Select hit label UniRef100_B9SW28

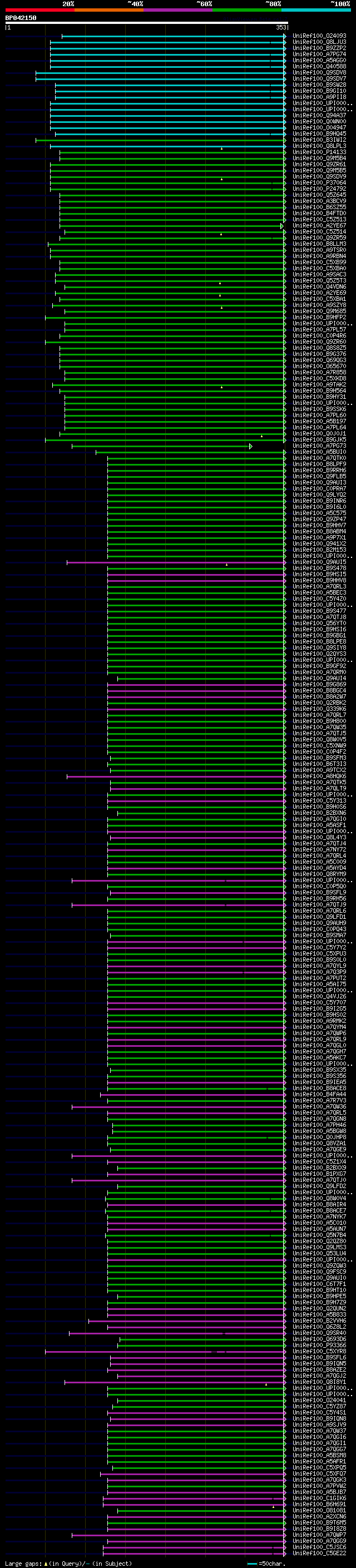[x=319, y=85]
